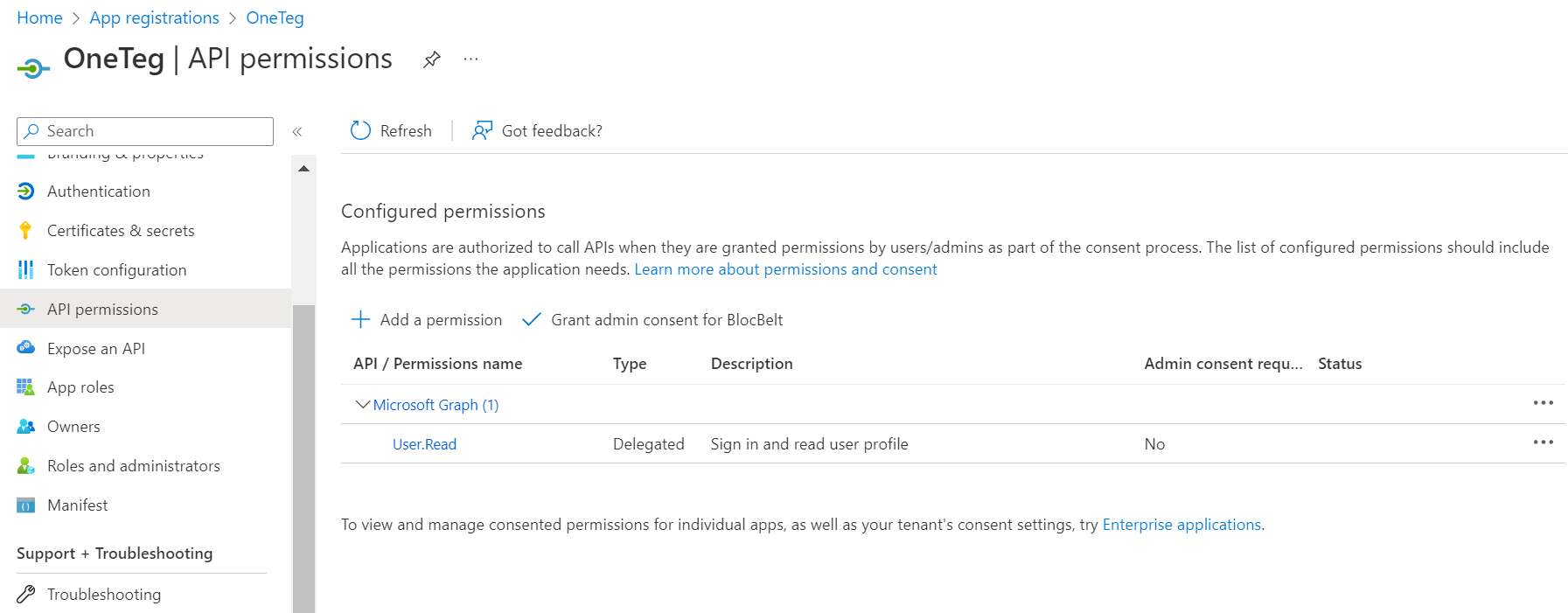The width and height of the screenshot is (1568, 613).
Task: Collapse the left navigation with double chevron
Action: pos(297,131)
